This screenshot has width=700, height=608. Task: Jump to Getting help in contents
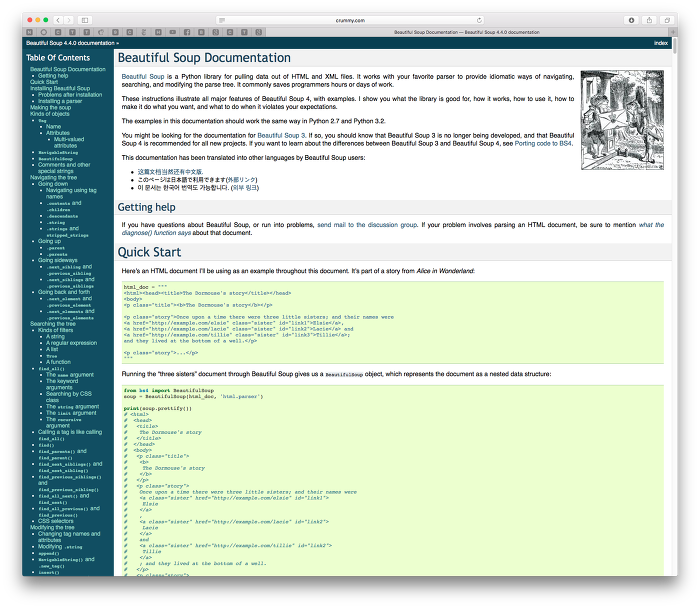[53, 76]
